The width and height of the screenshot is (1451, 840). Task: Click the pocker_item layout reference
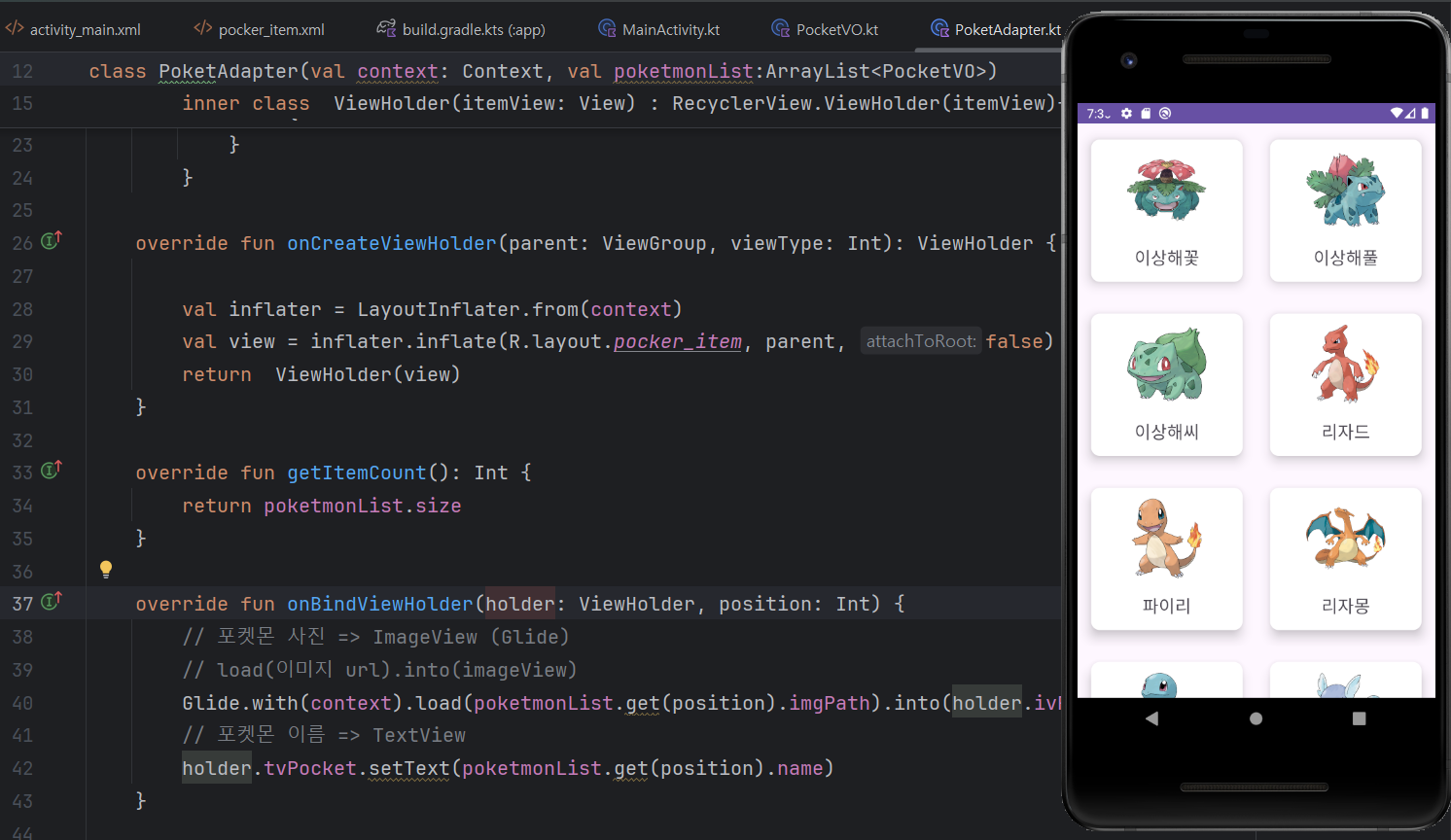coord(678,341)
